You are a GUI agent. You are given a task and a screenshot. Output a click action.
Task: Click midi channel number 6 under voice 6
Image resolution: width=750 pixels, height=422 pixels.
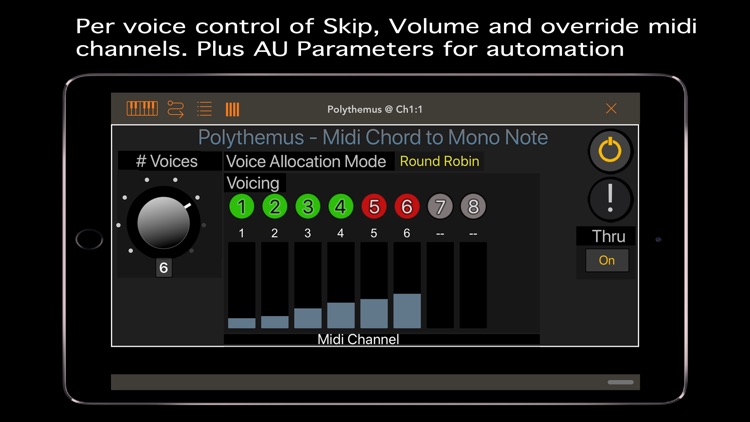pos(407,233)
